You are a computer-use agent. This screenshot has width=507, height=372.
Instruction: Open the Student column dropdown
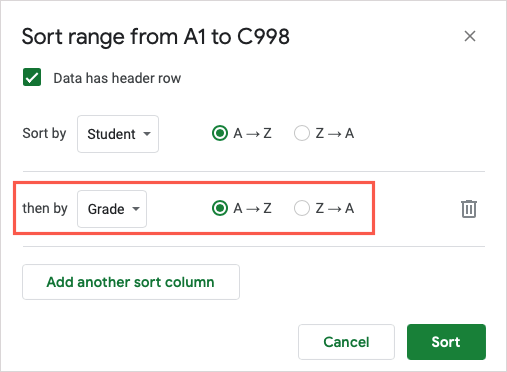pos(118,134)
